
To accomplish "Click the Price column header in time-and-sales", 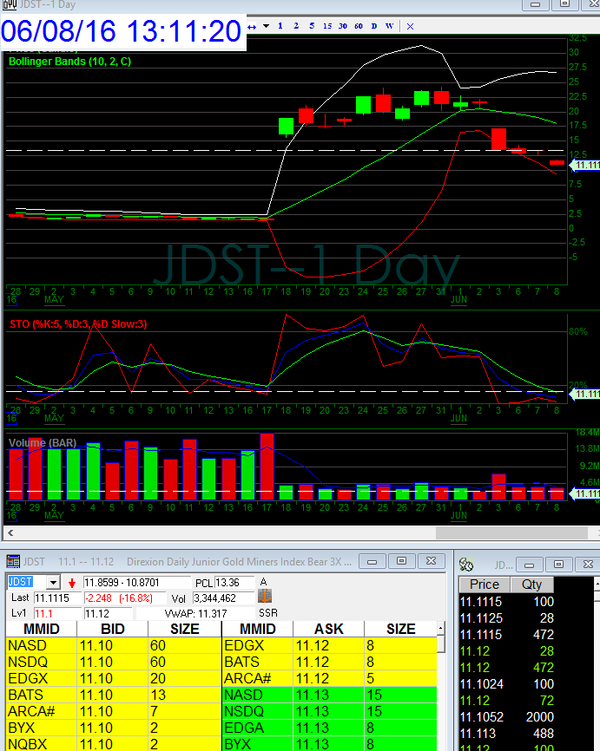I will [484, 584].
